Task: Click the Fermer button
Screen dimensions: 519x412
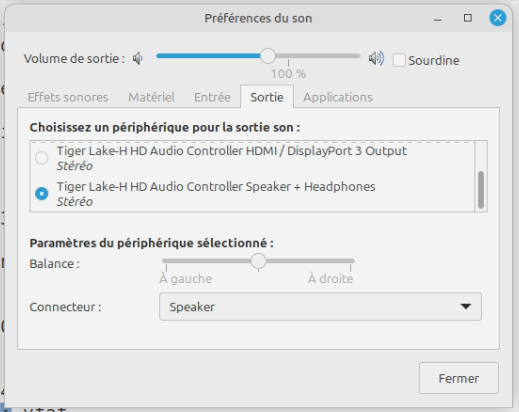Action: 459,378
